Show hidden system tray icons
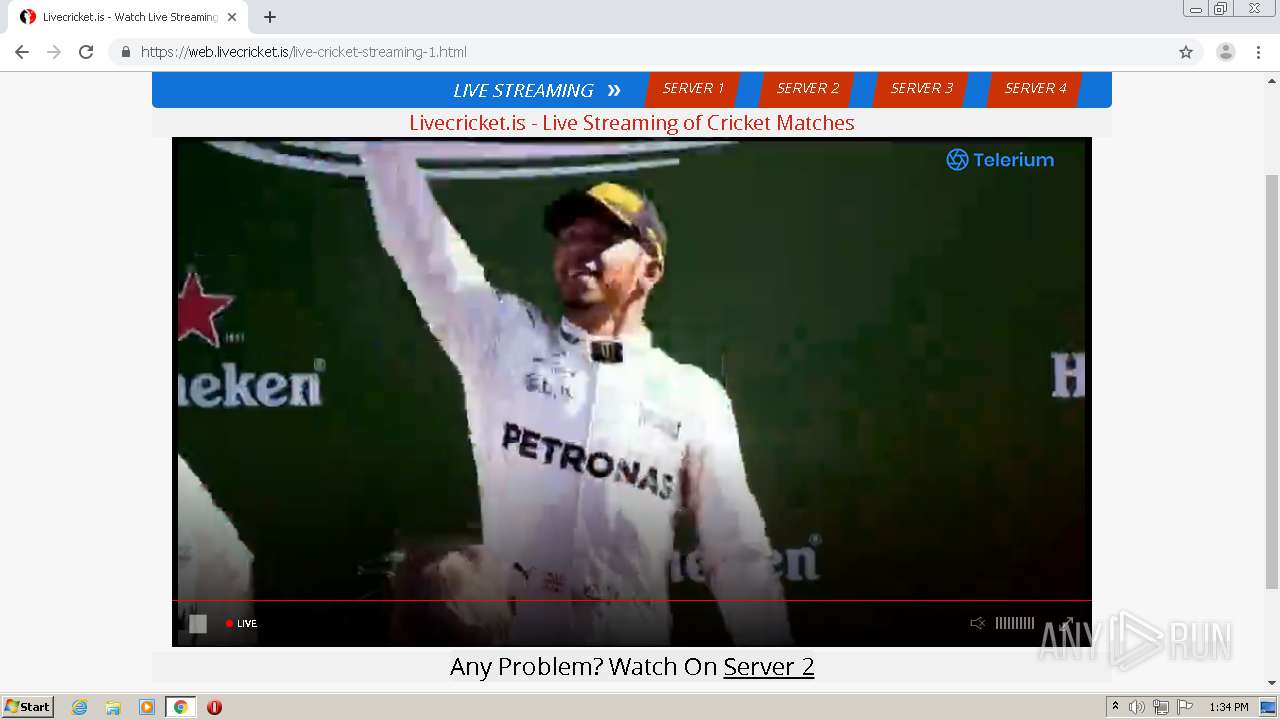The width and height of the screenshot is (1280, 720). [x=1116, y=707]
